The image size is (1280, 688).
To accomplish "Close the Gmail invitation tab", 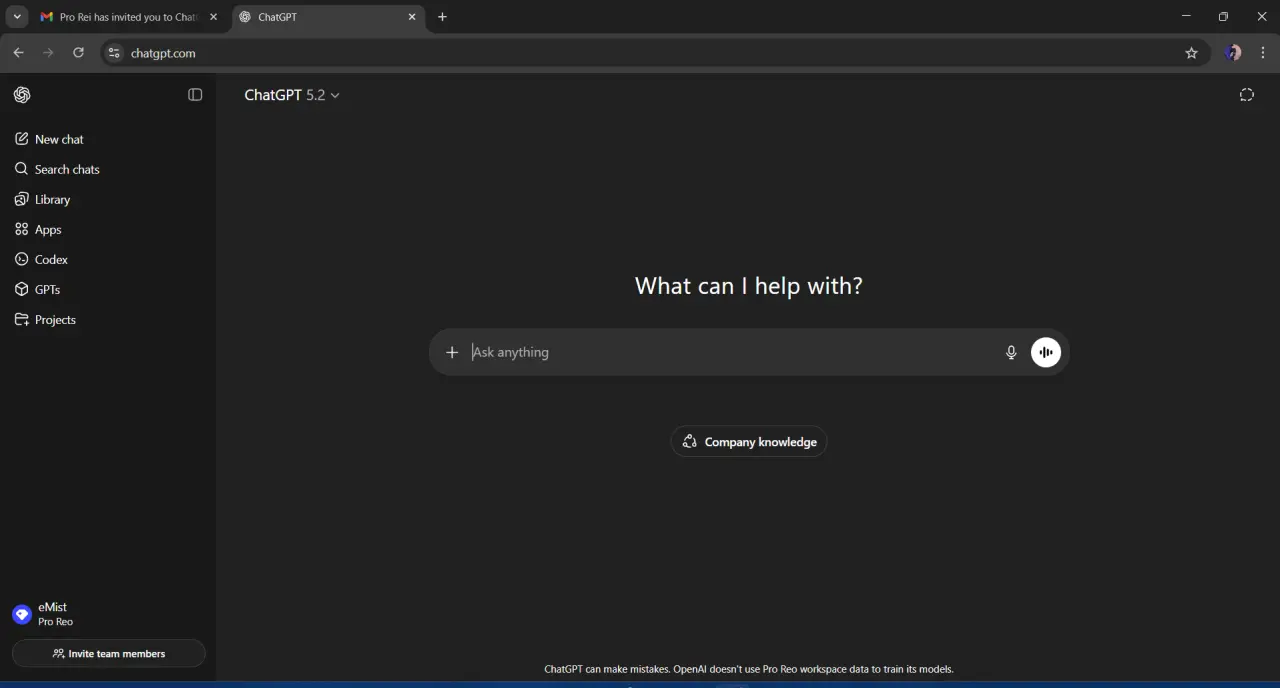I will click(x=213, y=17).
